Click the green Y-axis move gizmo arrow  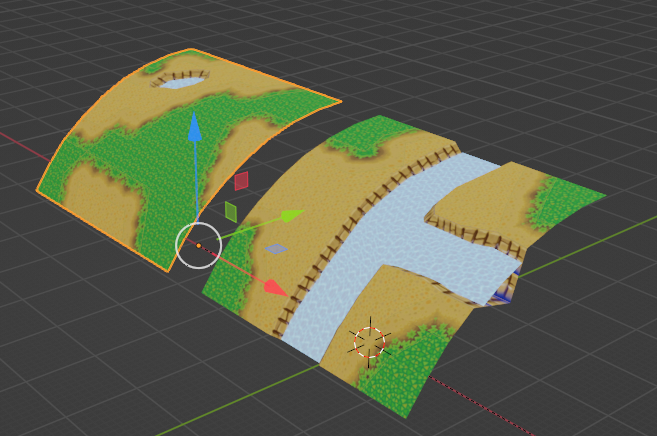291,215
